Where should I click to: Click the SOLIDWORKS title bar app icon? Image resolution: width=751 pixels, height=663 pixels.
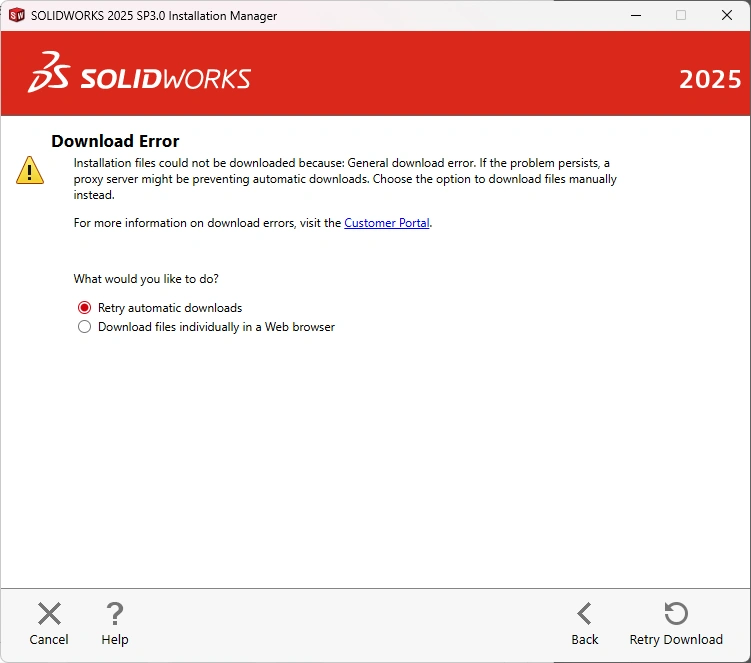[17, 15]
